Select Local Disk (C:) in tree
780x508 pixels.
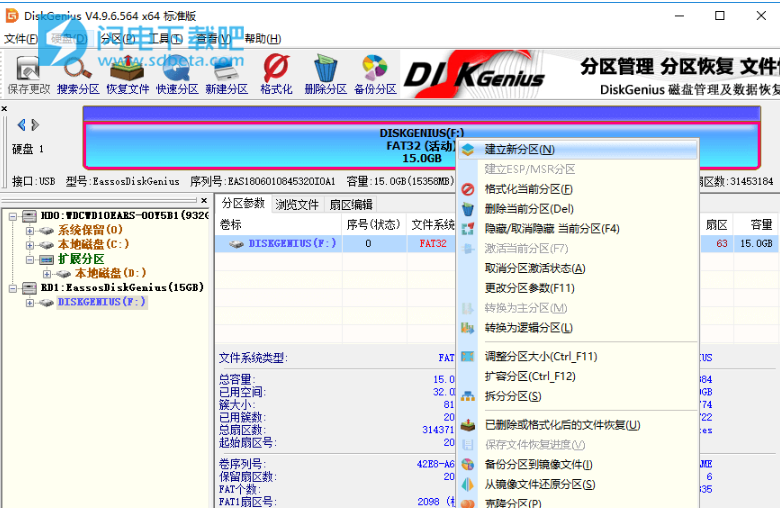94,244
